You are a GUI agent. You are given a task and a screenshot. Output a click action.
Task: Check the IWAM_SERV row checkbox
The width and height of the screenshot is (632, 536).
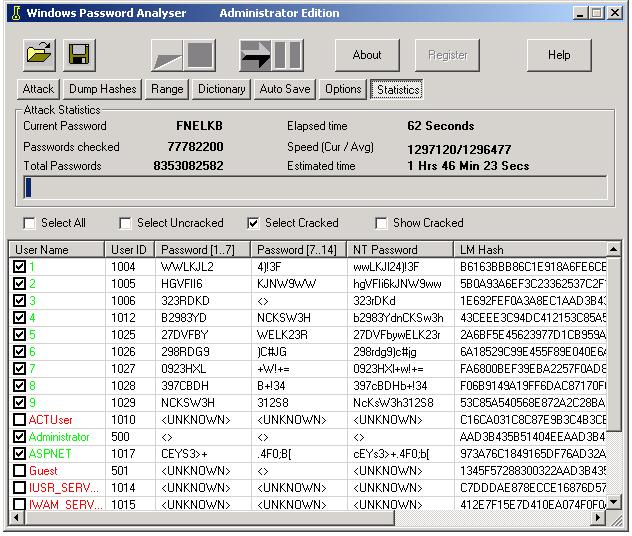[x=19, y=504]
